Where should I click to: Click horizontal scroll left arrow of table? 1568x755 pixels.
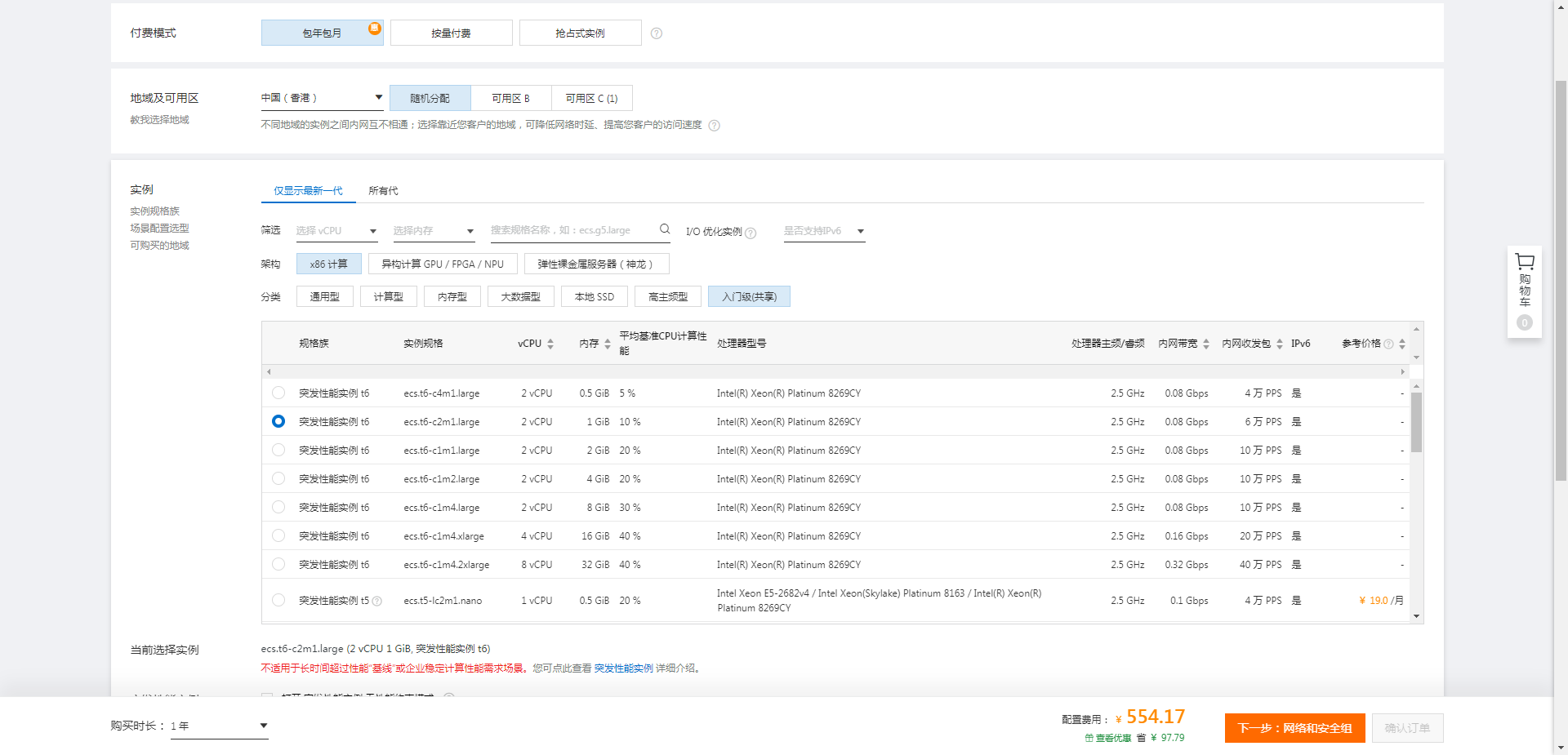269,371
